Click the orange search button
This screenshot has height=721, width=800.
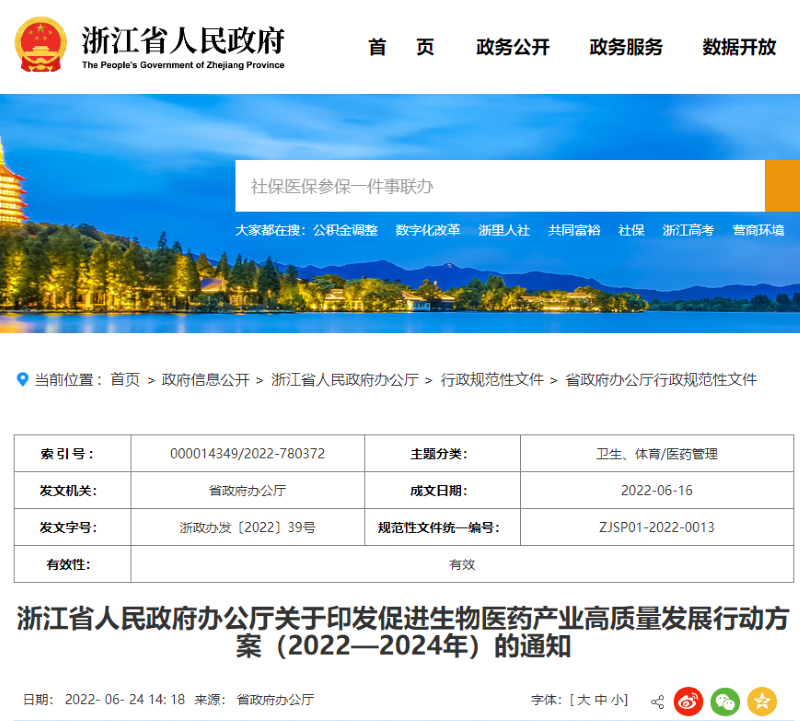pos(780,186)
